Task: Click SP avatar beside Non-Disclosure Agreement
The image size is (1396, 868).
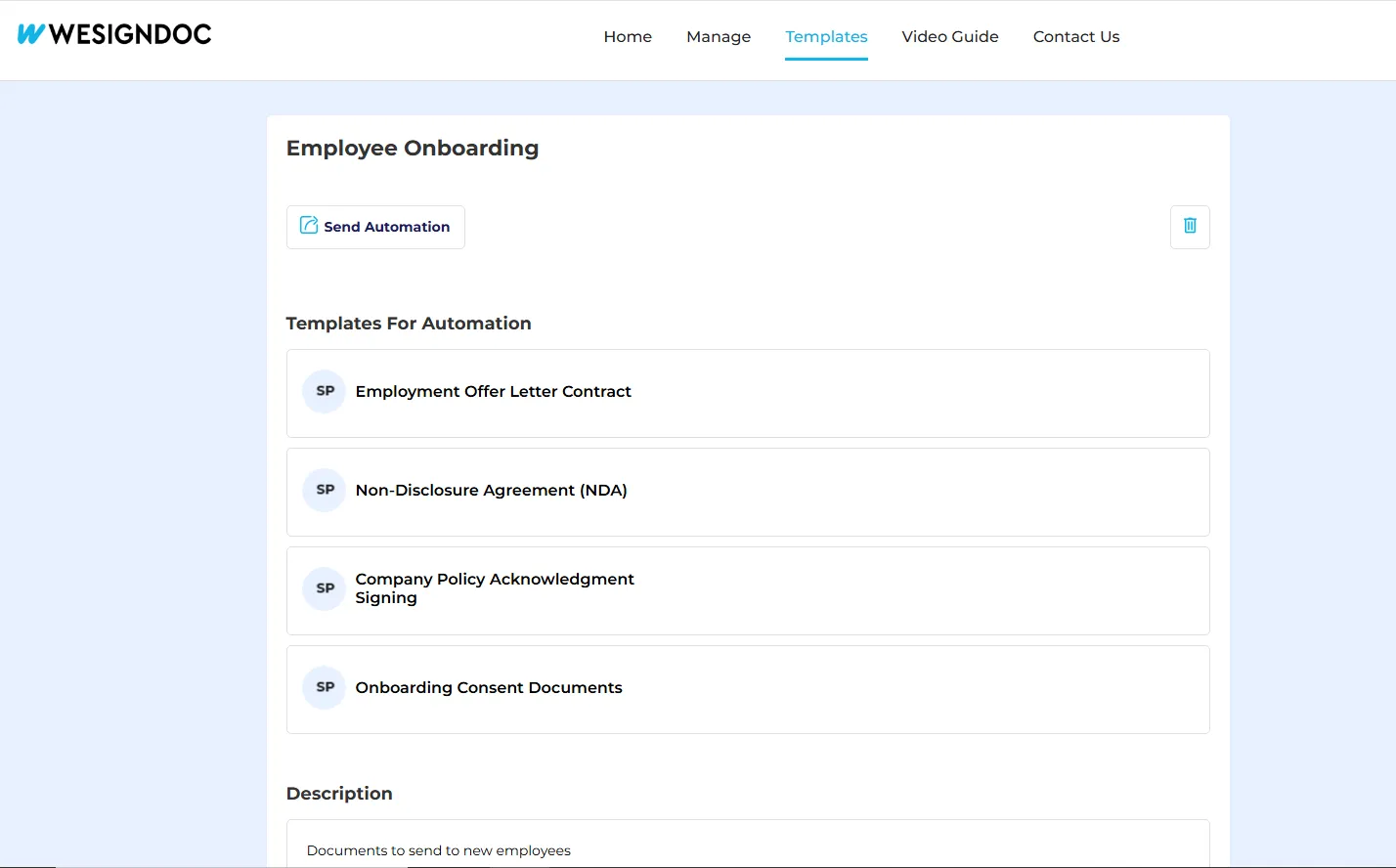Action: tap(325, 490)
